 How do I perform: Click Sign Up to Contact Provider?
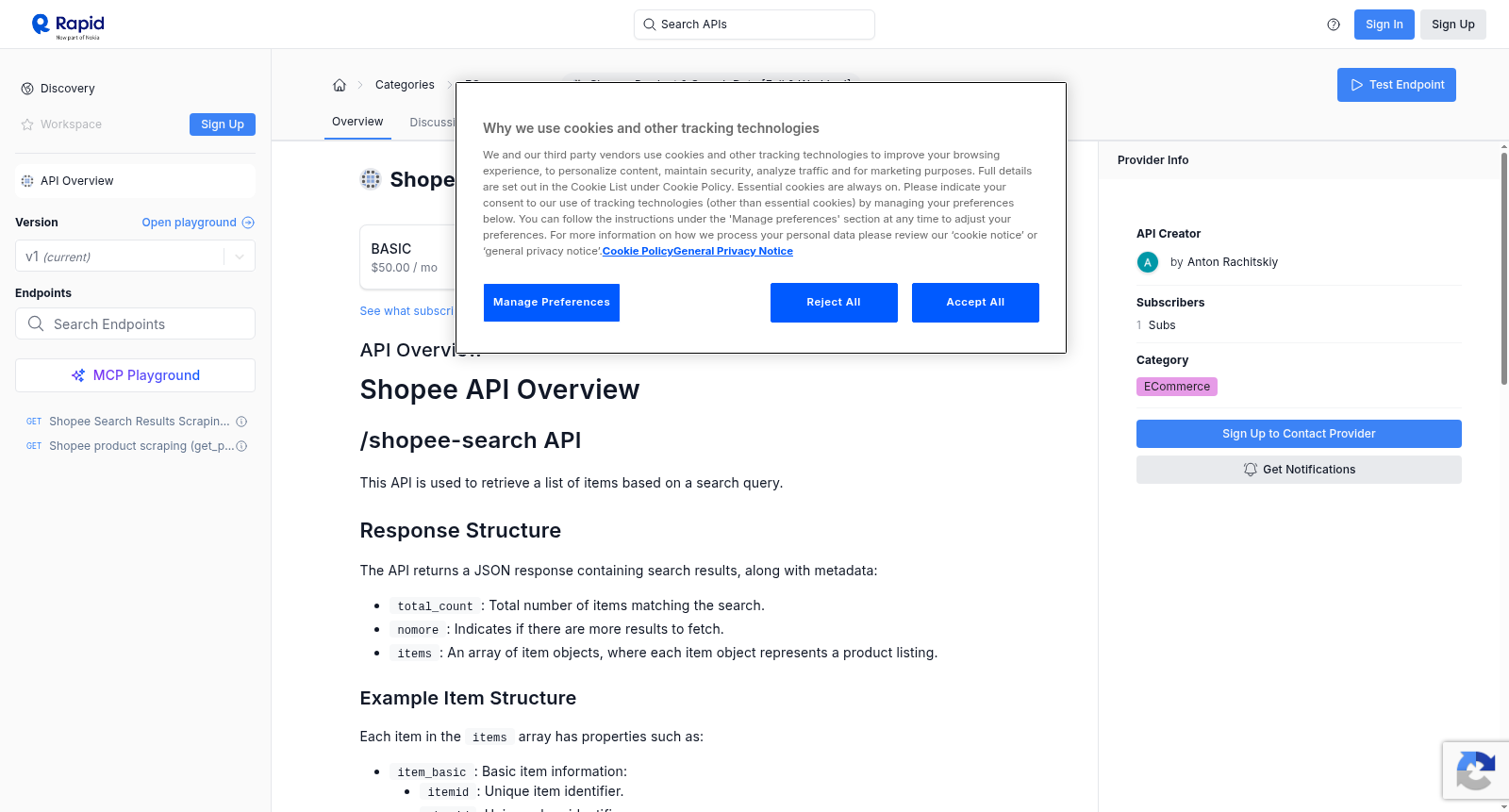[1299, 434]
